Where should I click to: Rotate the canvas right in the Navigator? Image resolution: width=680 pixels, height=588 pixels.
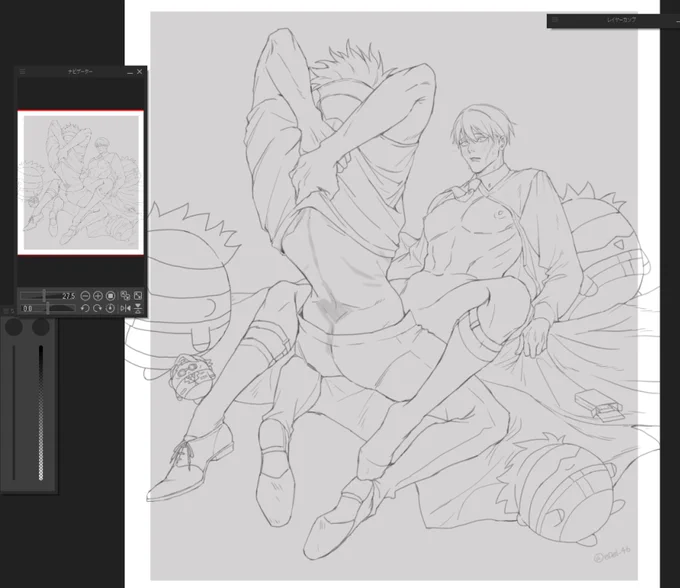(98, 308)
